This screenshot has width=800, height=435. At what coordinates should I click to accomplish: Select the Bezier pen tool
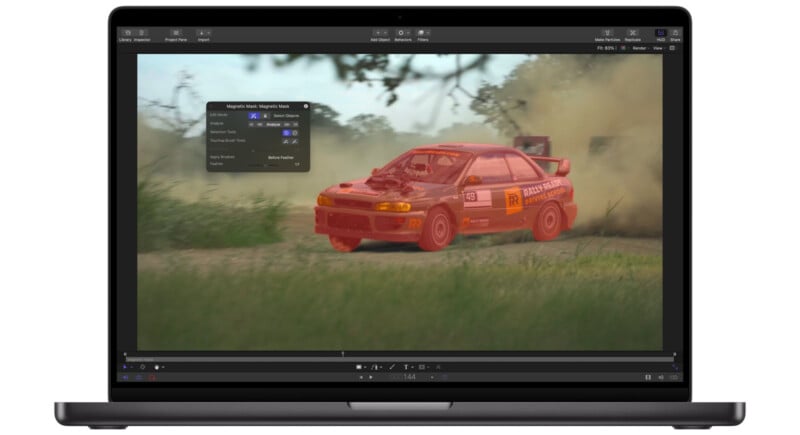tap(374, 367)
